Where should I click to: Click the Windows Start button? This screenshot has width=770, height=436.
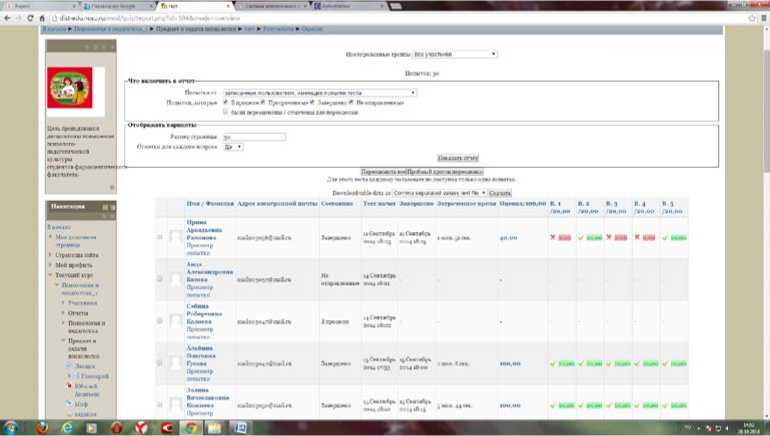(12, 427)
